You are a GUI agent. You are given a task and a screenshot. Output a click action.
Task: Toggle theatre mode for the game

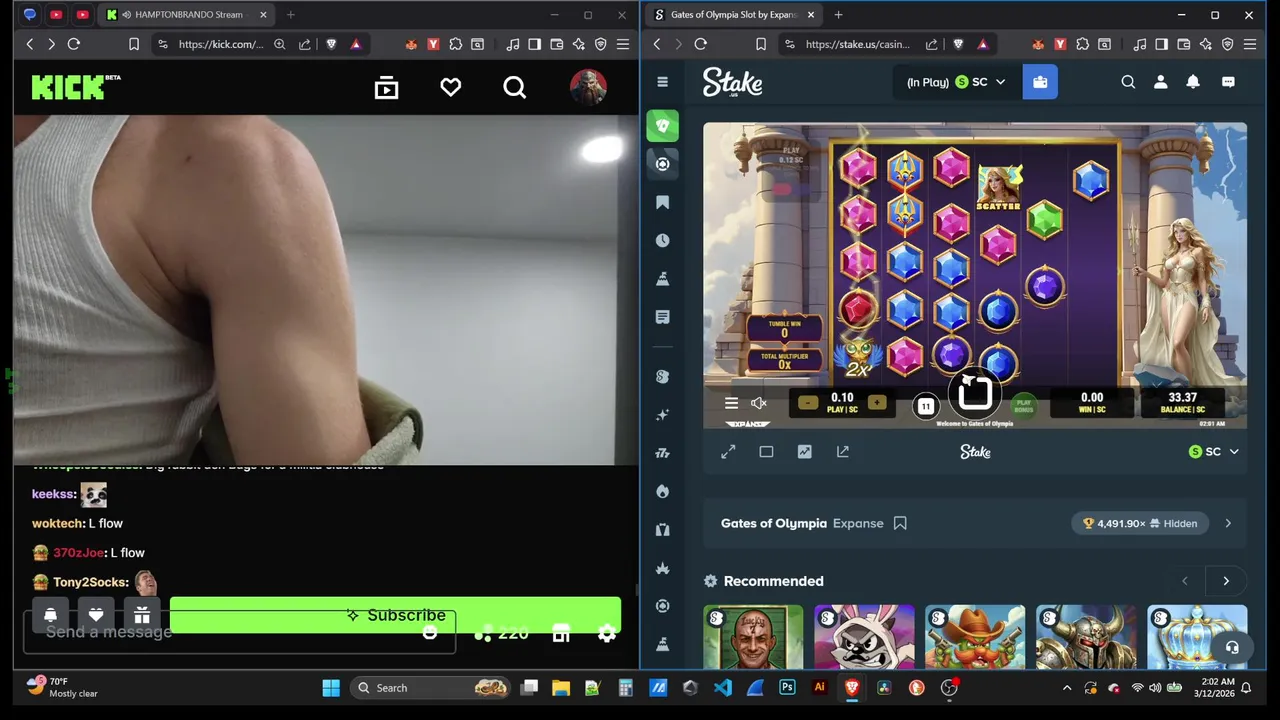(x=766, y=452)
